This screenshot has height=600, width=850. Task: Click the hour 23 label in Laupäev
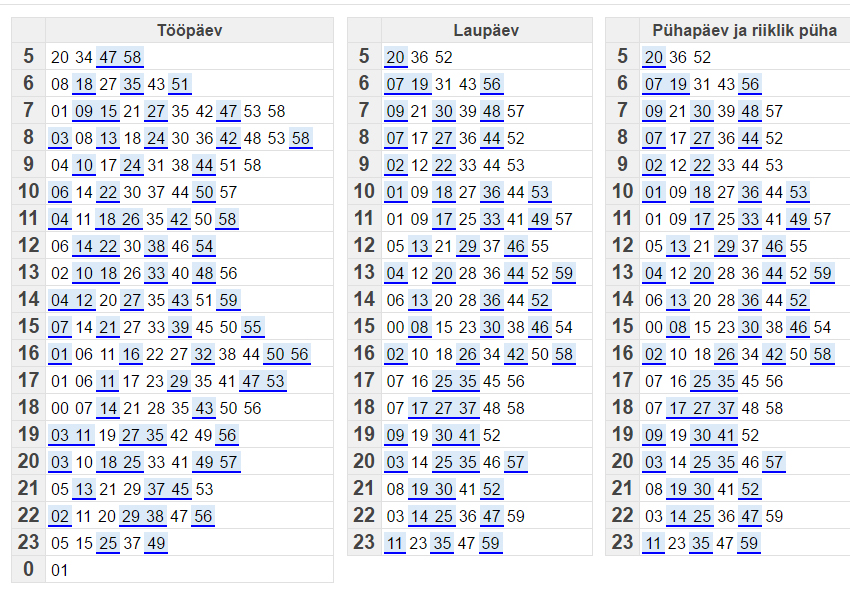pos(364,543)
